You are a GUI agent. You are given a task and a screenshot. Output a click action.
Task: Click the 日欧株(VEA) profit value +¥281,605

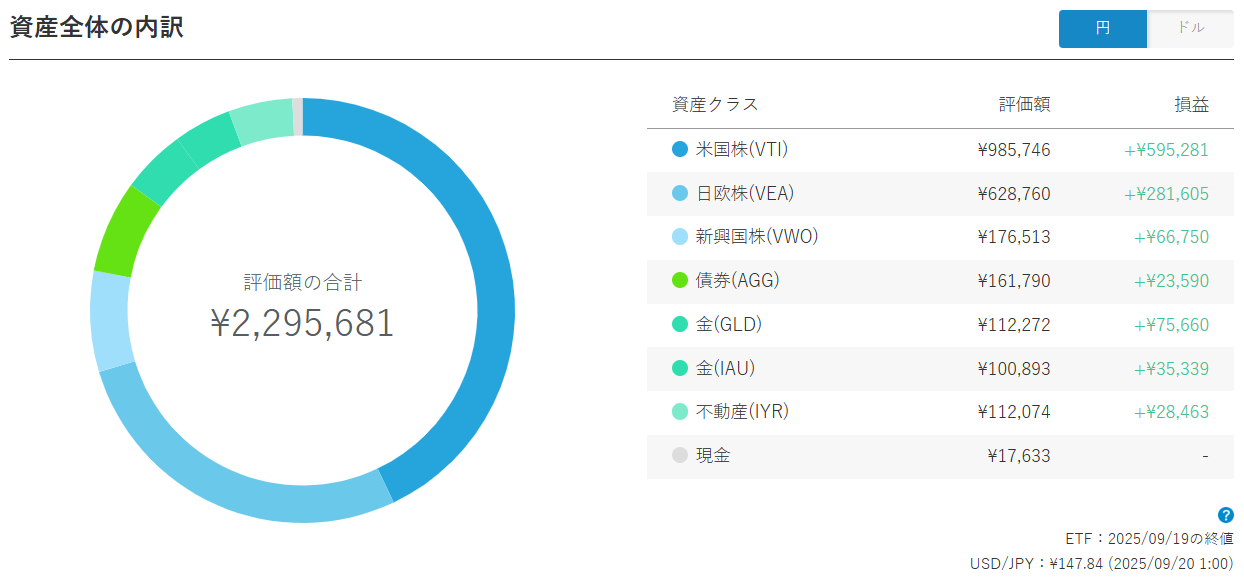click(x=1166, y=194)
